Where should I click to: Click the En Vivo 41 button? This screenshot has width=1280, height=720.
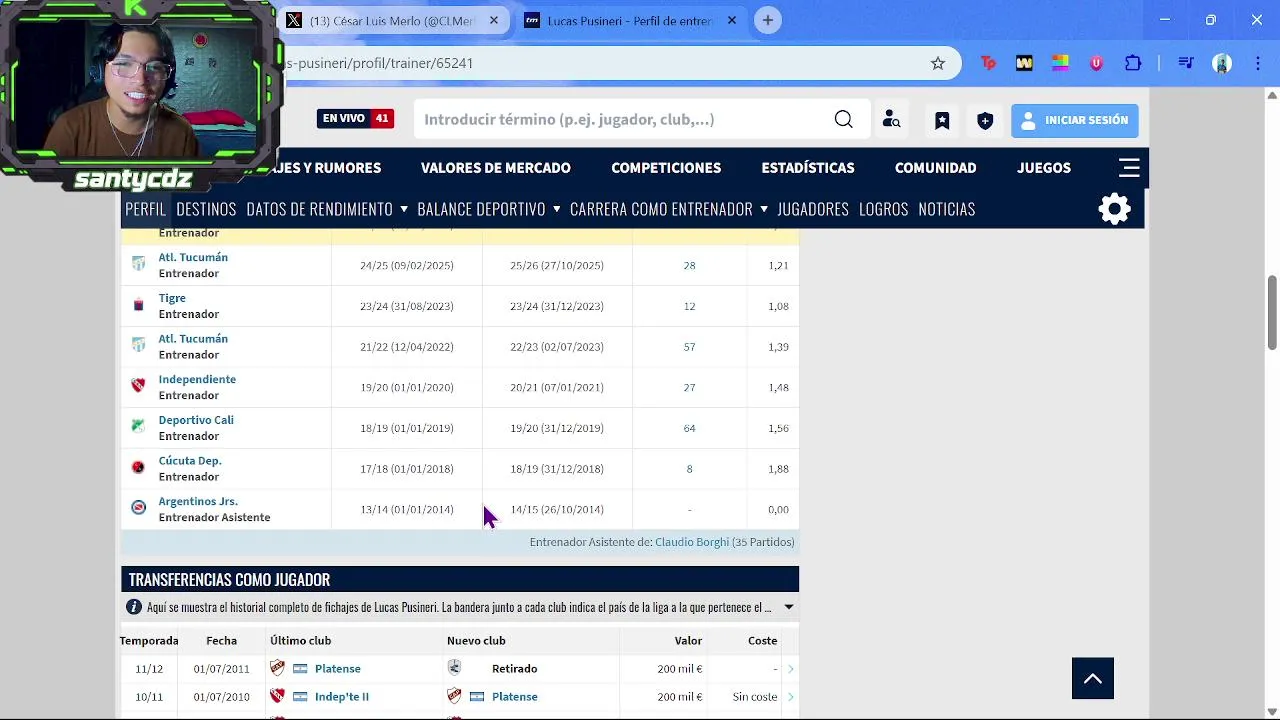click(x=355, y=118)
